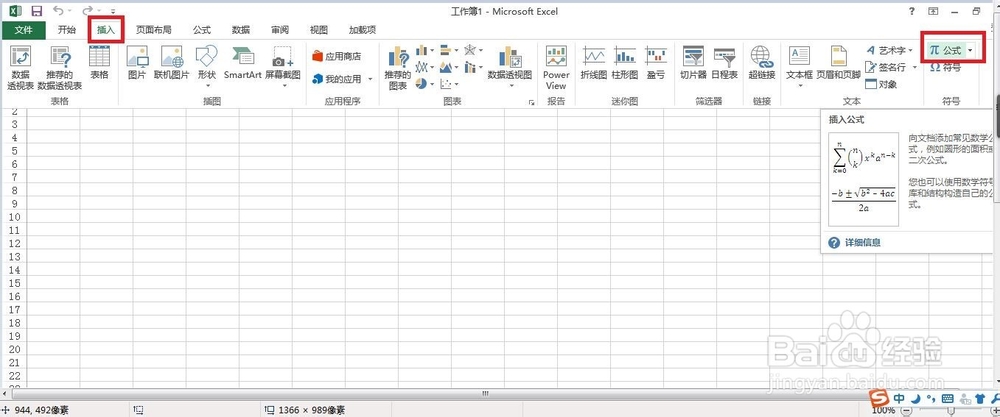Click the Equation (公式) pi button
1000x417 pixels.
(945, 50)
